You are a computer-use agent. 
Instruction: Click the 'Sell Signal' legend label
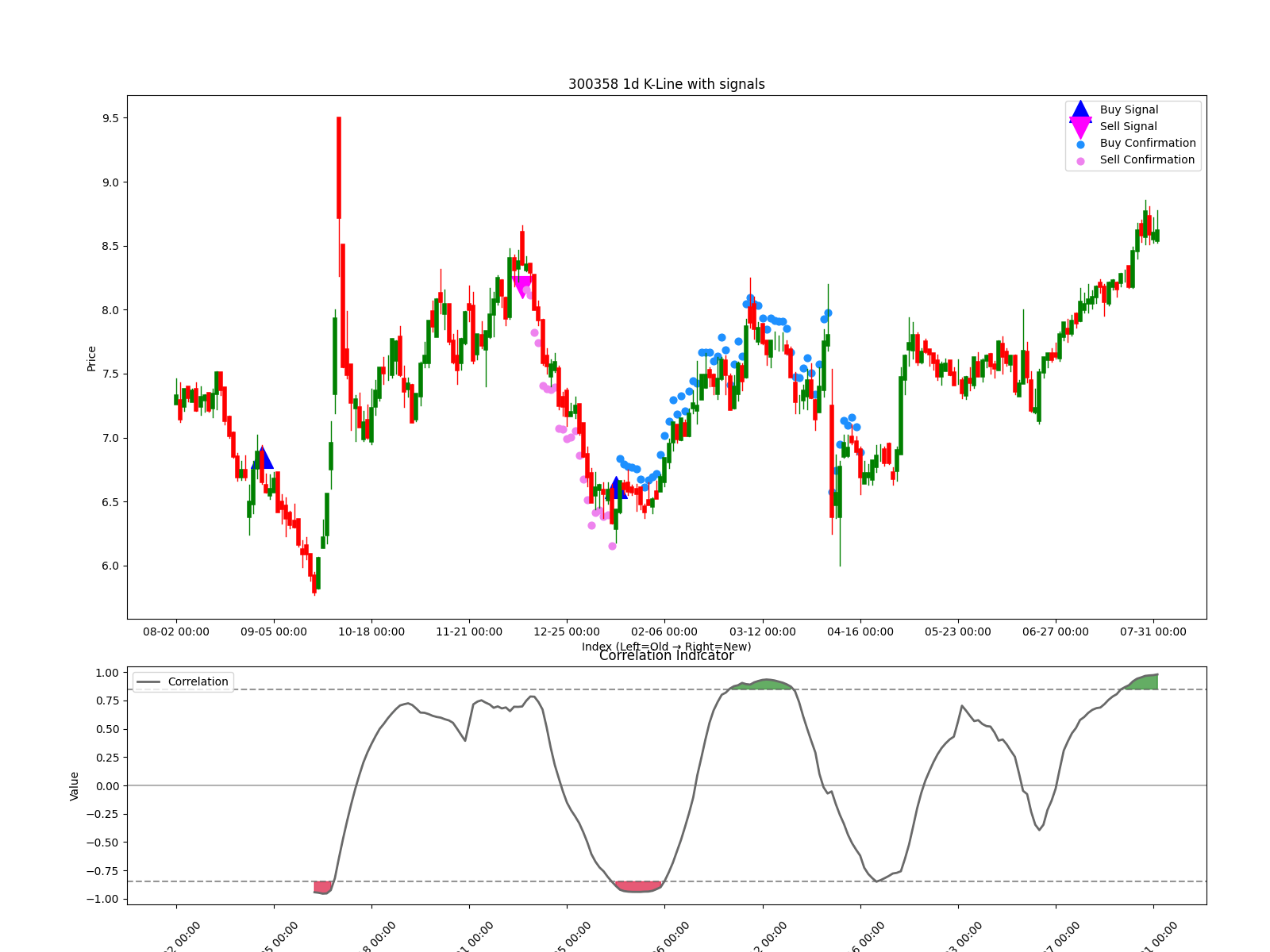pyautogui.click(x=1128, y=127)
